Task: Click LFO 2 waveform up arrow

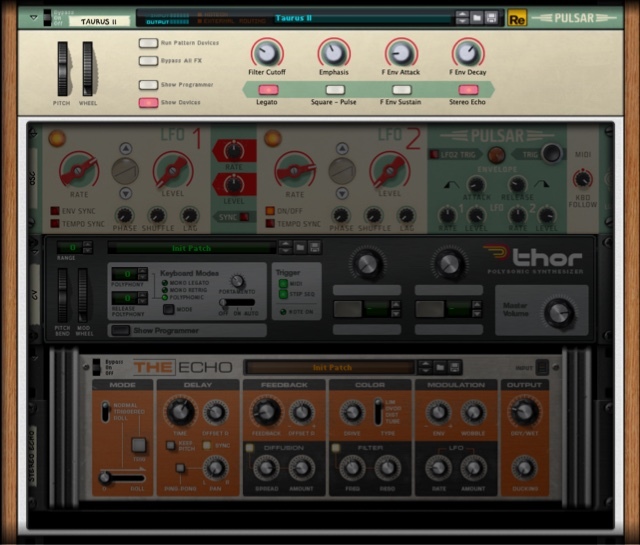Action: point(342,148)
